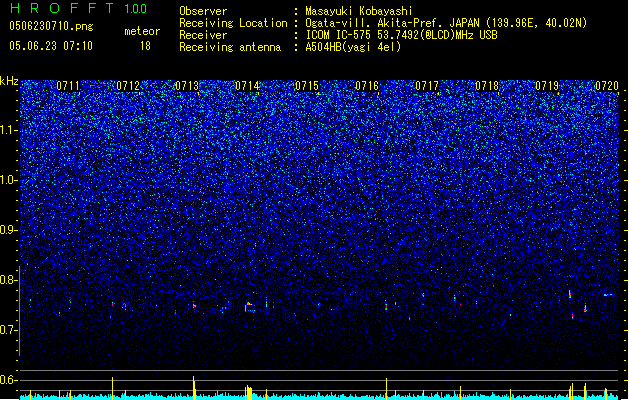Click the 0717 time marker
Screen dimensions: 629x400
coord(427,86)
